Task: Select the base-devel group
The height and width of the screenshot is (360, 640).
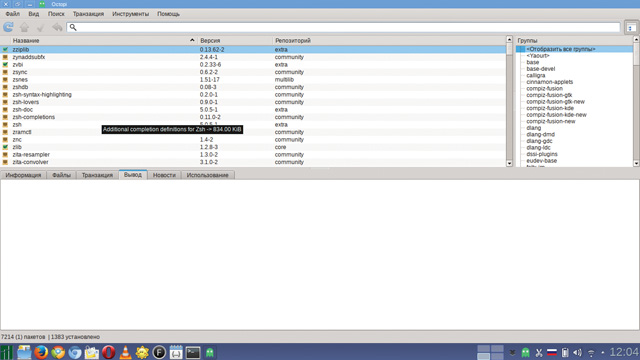Action: [540, 69]
